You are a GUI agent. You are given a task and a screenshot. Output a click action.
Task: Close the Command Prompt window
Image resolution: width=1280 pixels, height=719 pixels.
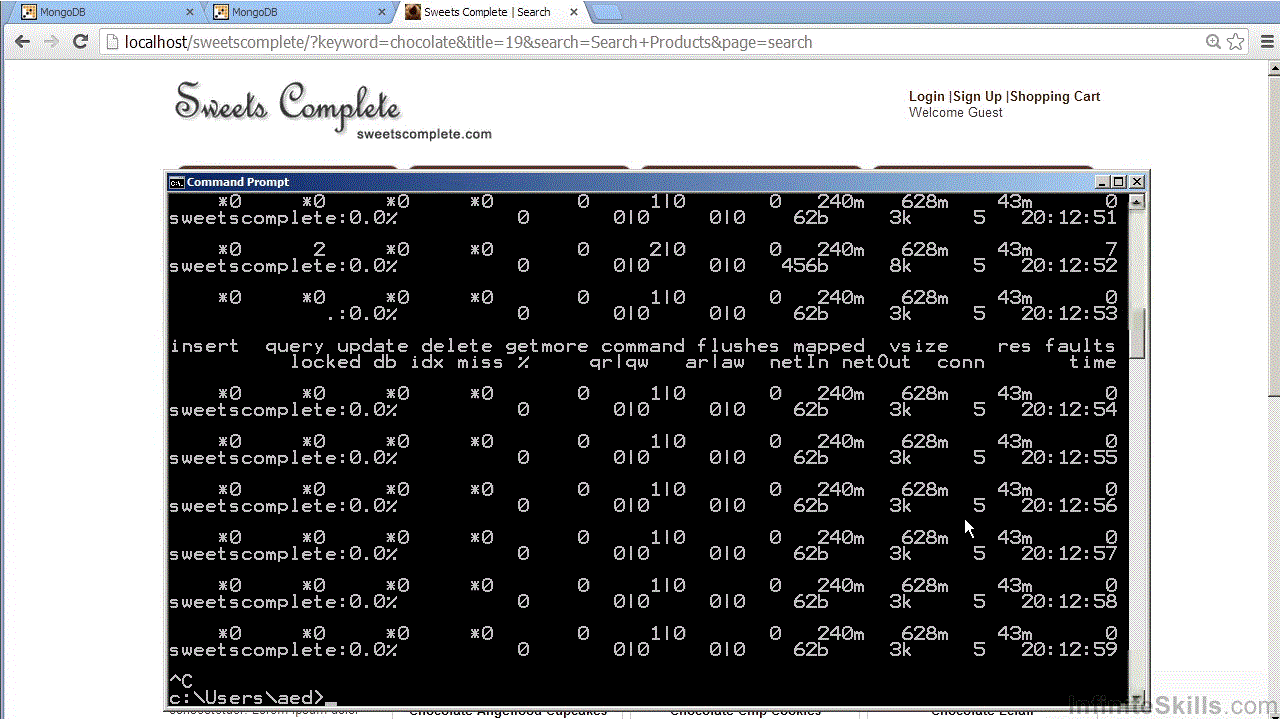pyautogui.click(x=1136, y=182)
